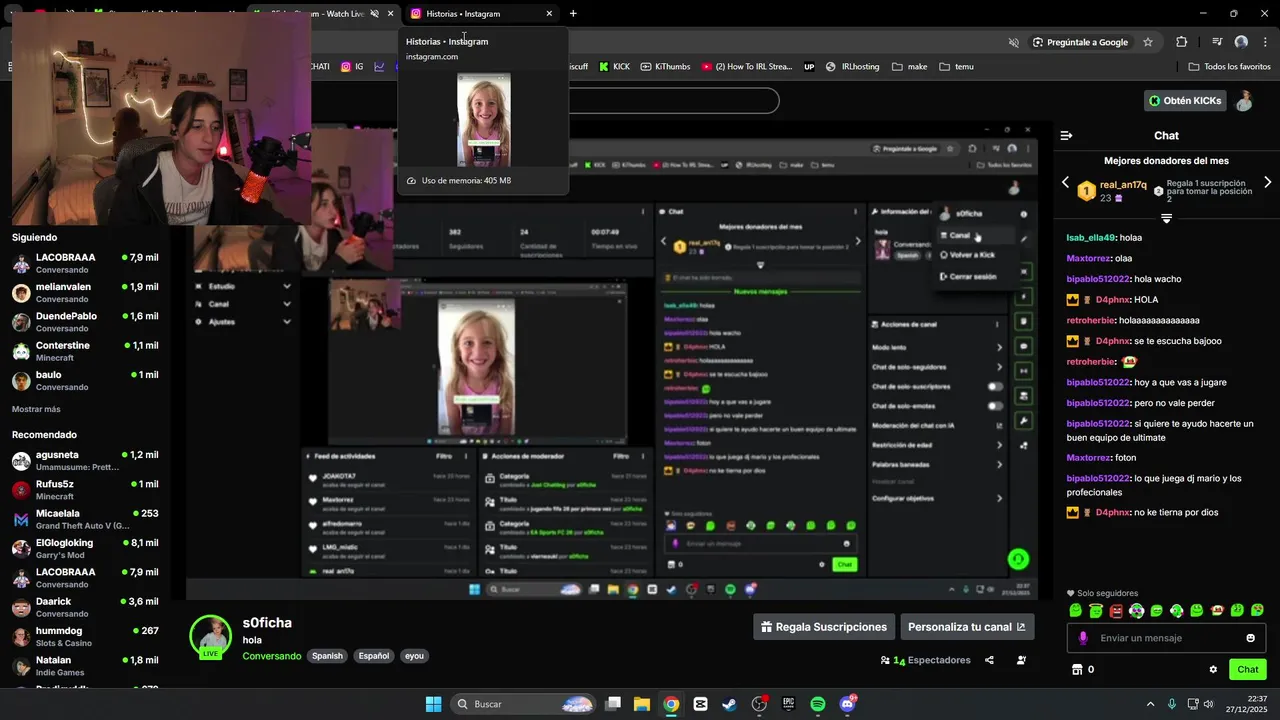The width and height of the screenshot is (1280, 720).
Task: Click the Conversando category link
Action: [x=271, y=656]
